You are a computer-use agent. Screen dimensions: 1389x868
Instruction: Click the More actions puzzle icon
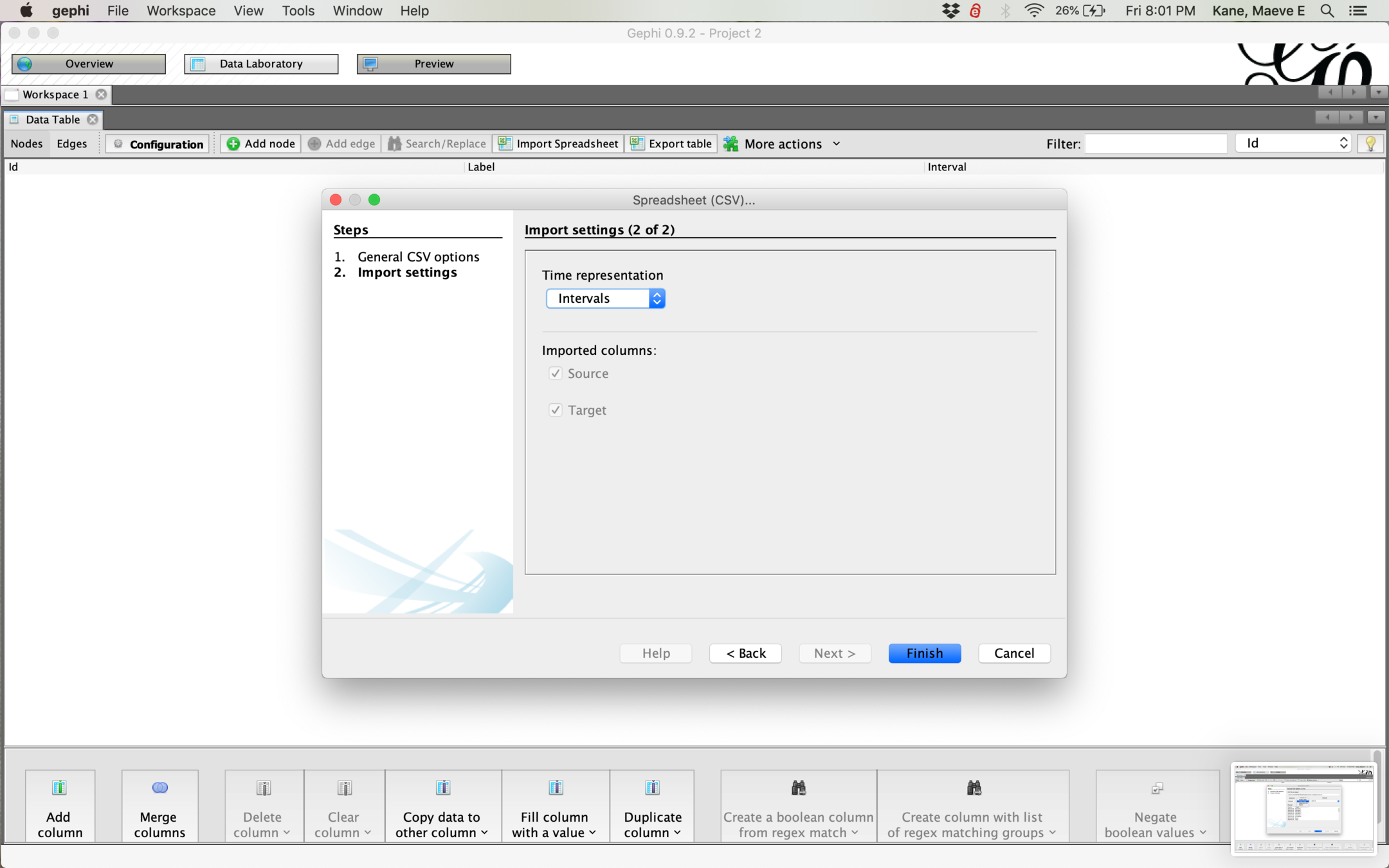[x=731, y=144]
